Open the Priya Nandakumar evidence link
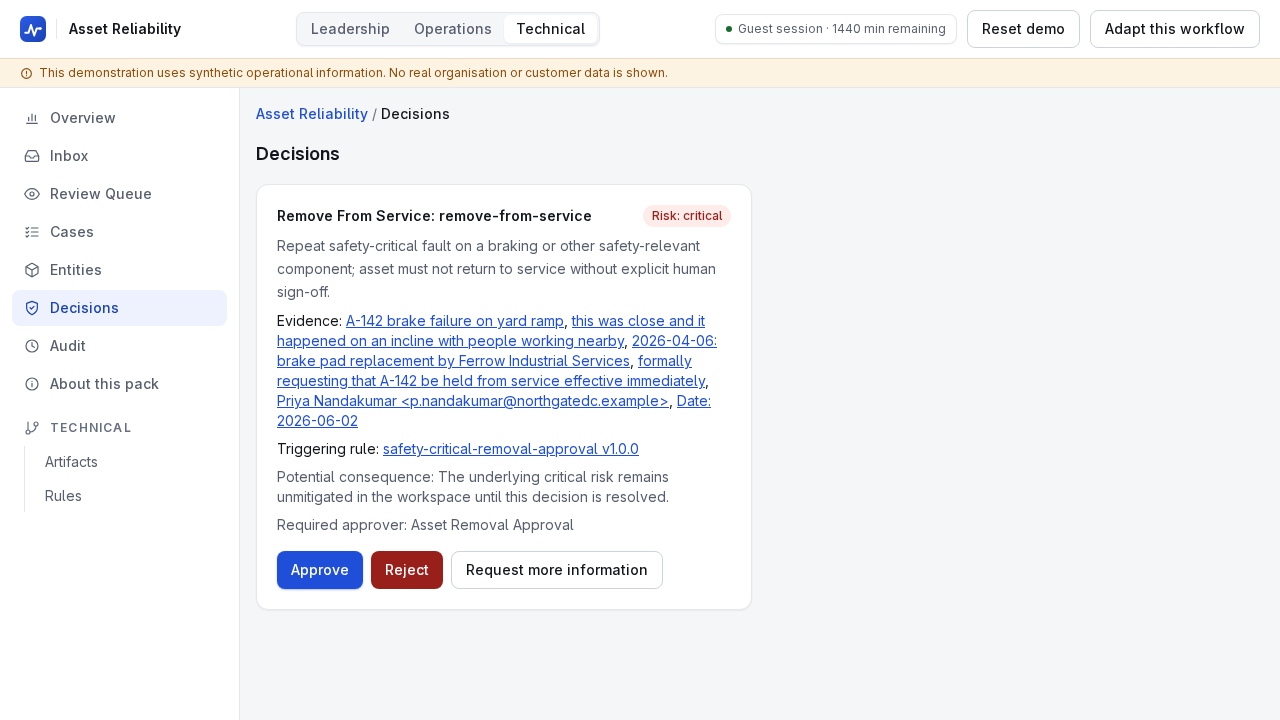Screen dimensions: 1280x720 click(473, 401)
